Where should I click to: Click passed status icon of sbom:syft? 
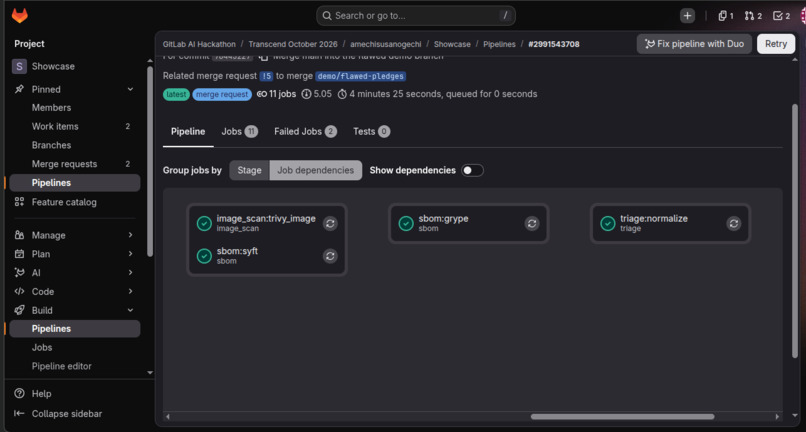pyautogui.click(x=204, y=256)
